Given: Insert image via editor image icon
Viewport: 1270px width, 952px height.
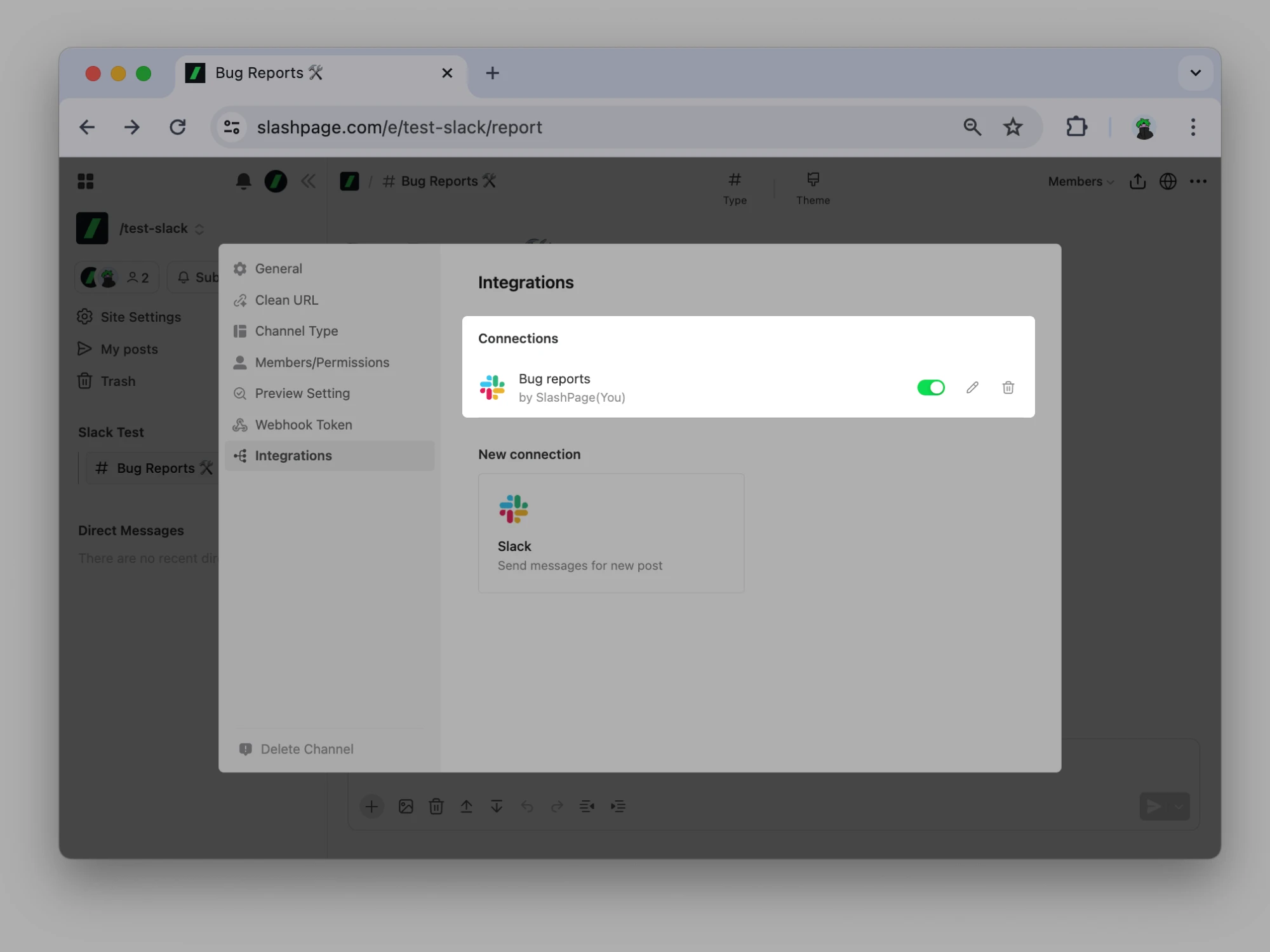Looking at the screenshot, I should tap(406, 807).
